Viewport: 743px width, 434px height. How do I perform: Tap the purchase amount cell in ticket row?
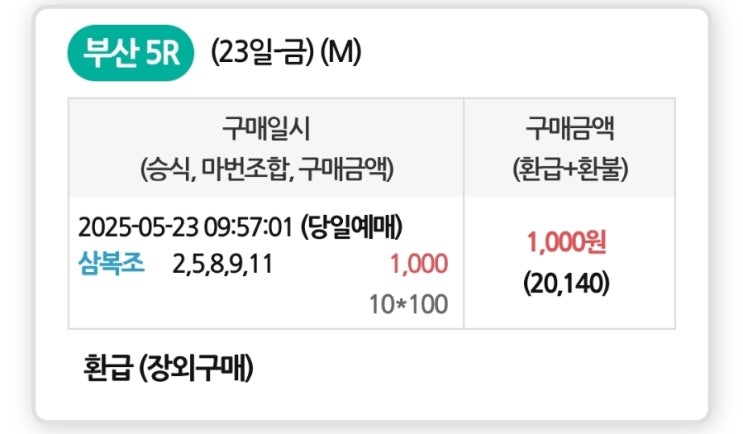[570, 263]
